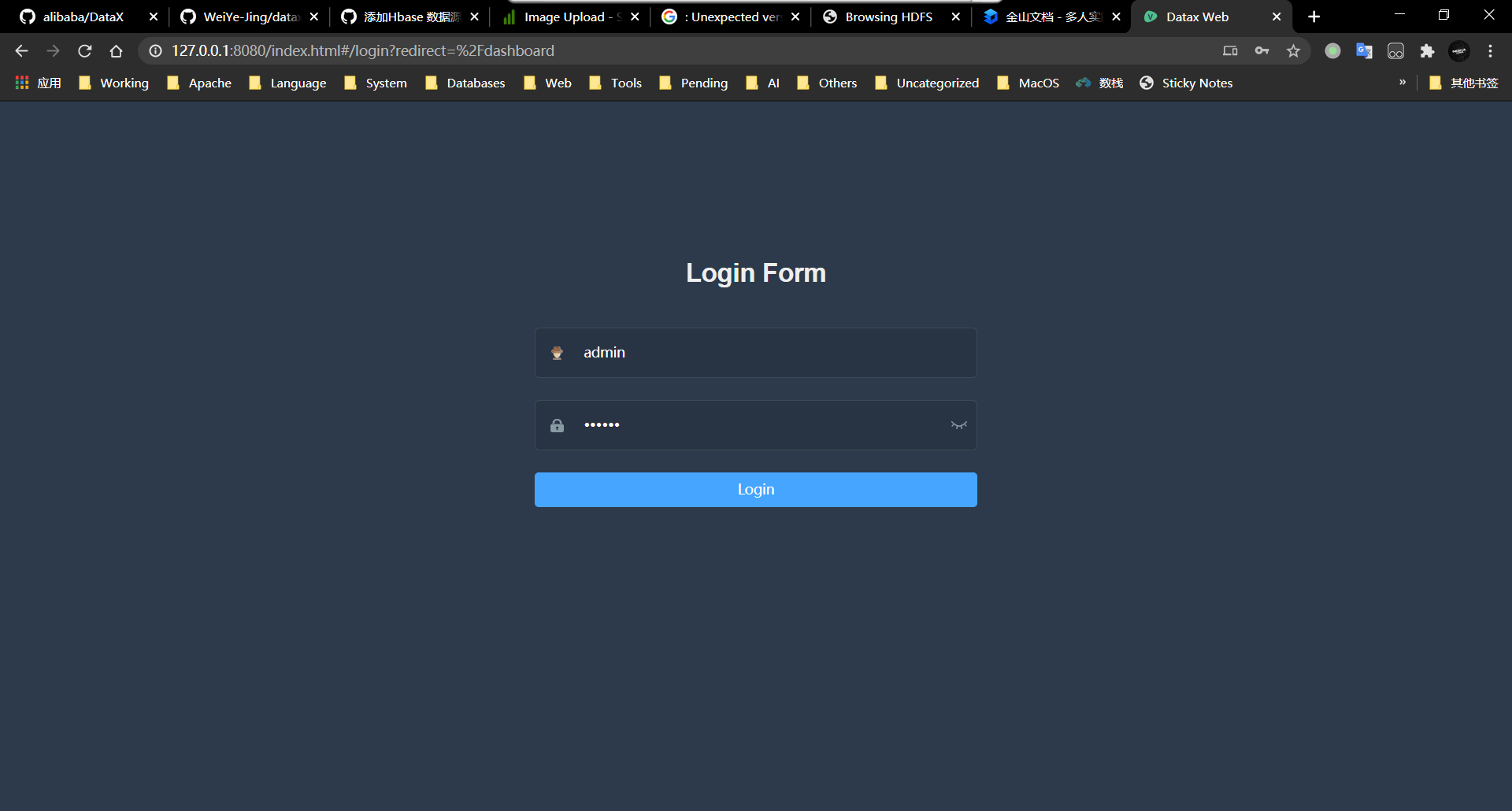
Task: Open the Databases bookmarks folder
Action: [x=465, y=83]
